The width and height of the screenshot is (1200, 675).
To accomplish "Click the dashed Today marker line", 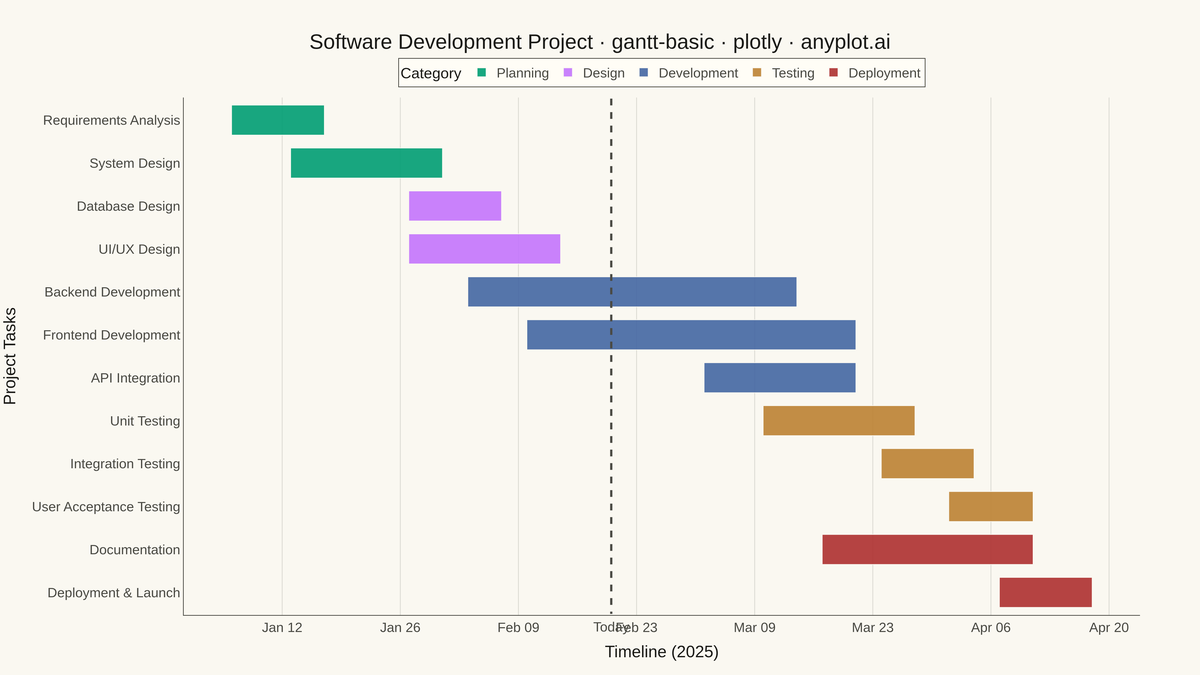I will 611,356.
